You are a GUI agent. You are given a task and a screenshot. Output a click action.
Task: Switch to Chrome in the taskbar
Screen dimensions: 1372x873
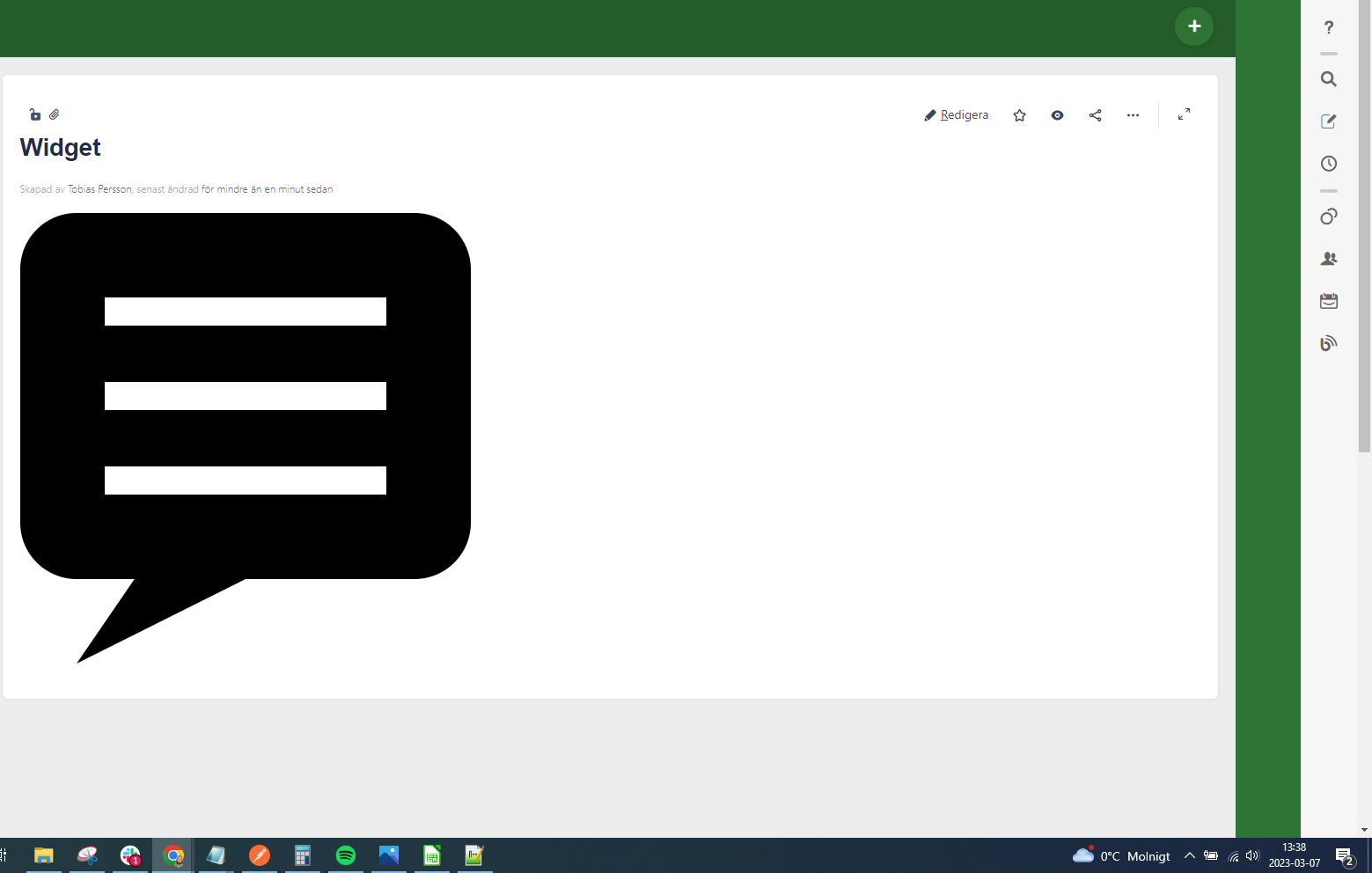click(x=173, y=855)
